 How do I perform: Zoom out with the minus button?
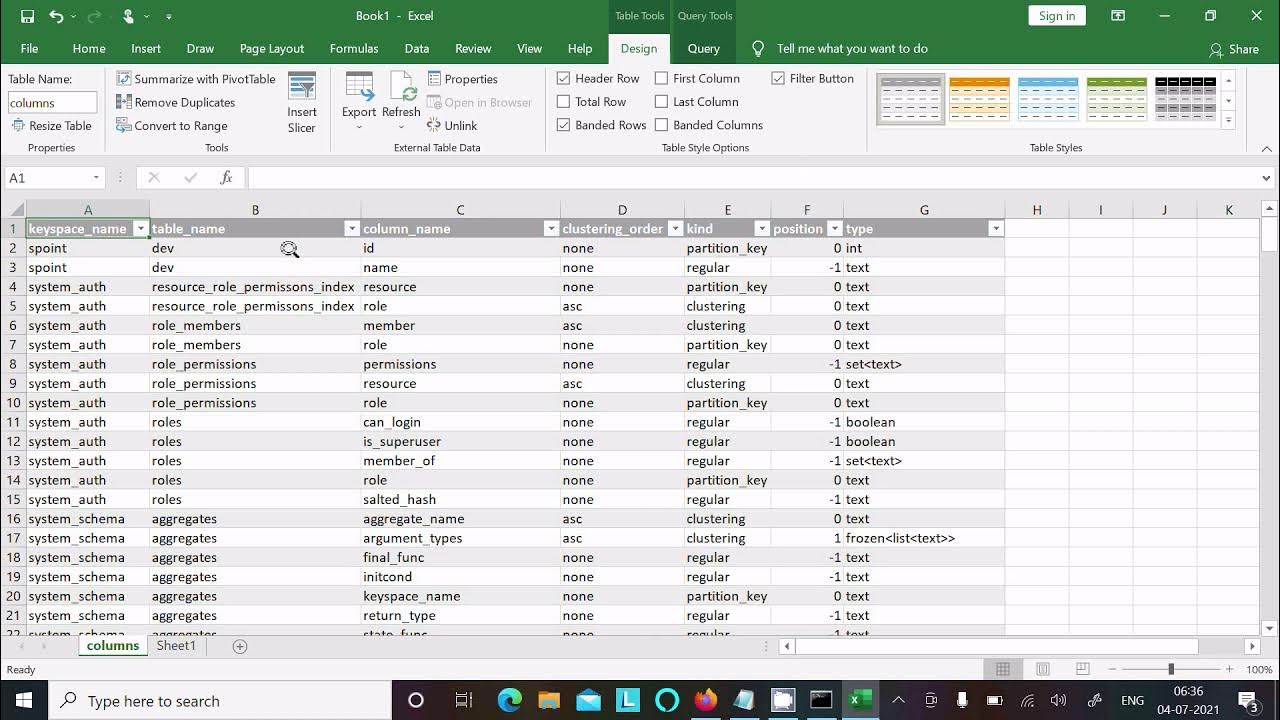pos(1111,669)
